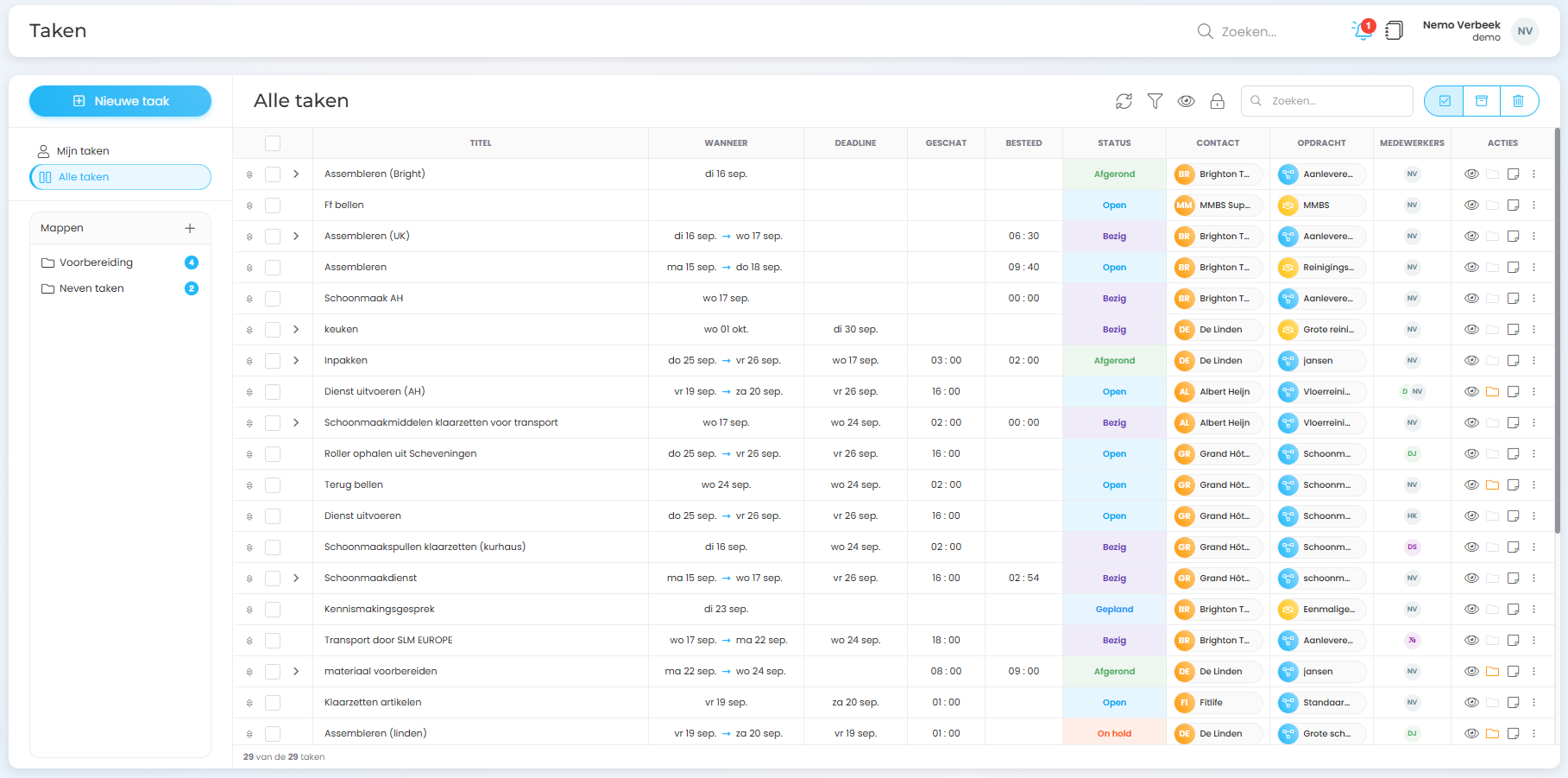Open the trash bin view

tap(1518, 101)
